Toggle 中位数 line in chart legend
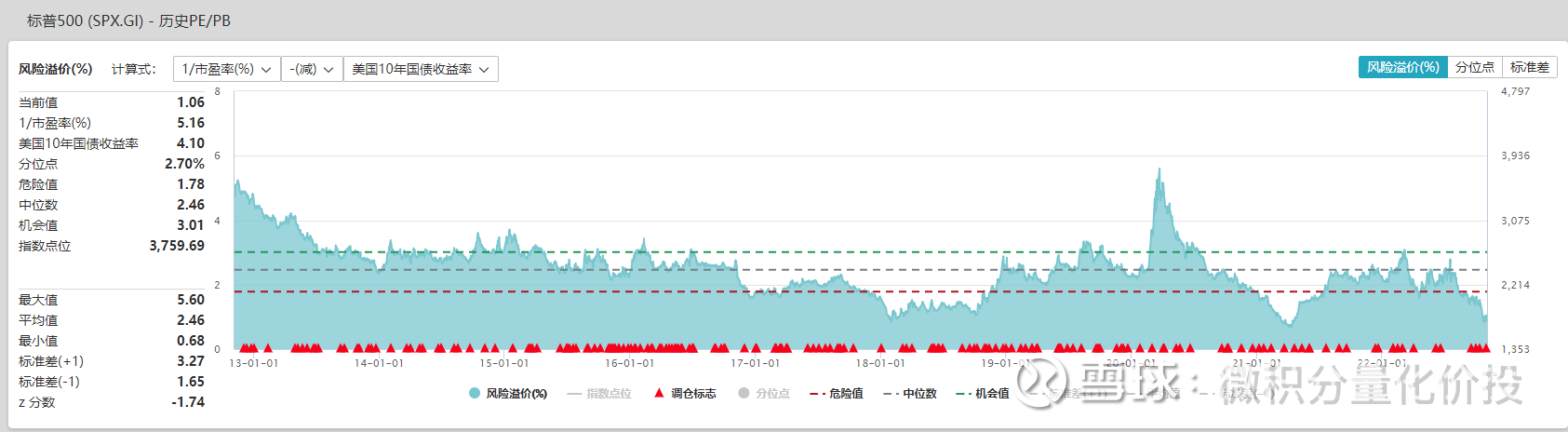The width and height of the screenshot is (1568, 432). tap(910, 394)
